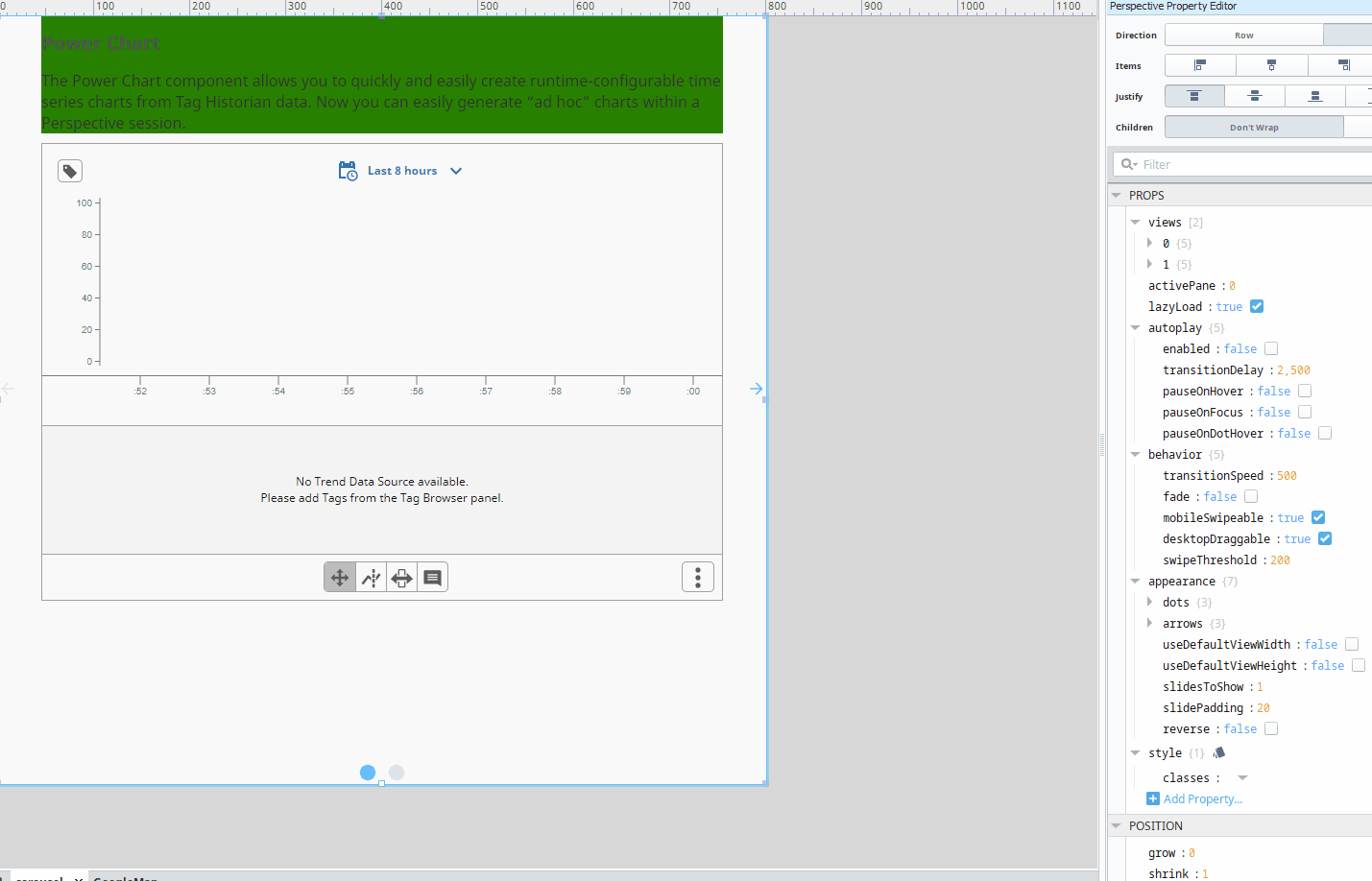This screenshot has width=1372, height=881.
Task: Check the pauseOnFocus checkbox
Action: coord(1305,412)
